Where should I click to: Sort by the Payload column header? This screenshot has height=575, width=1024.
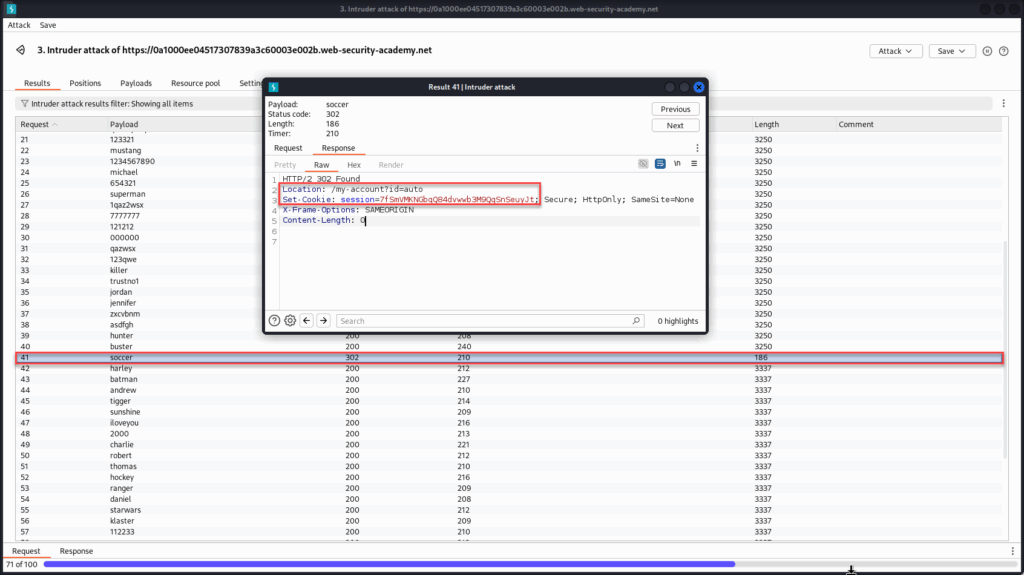[186, 124]
